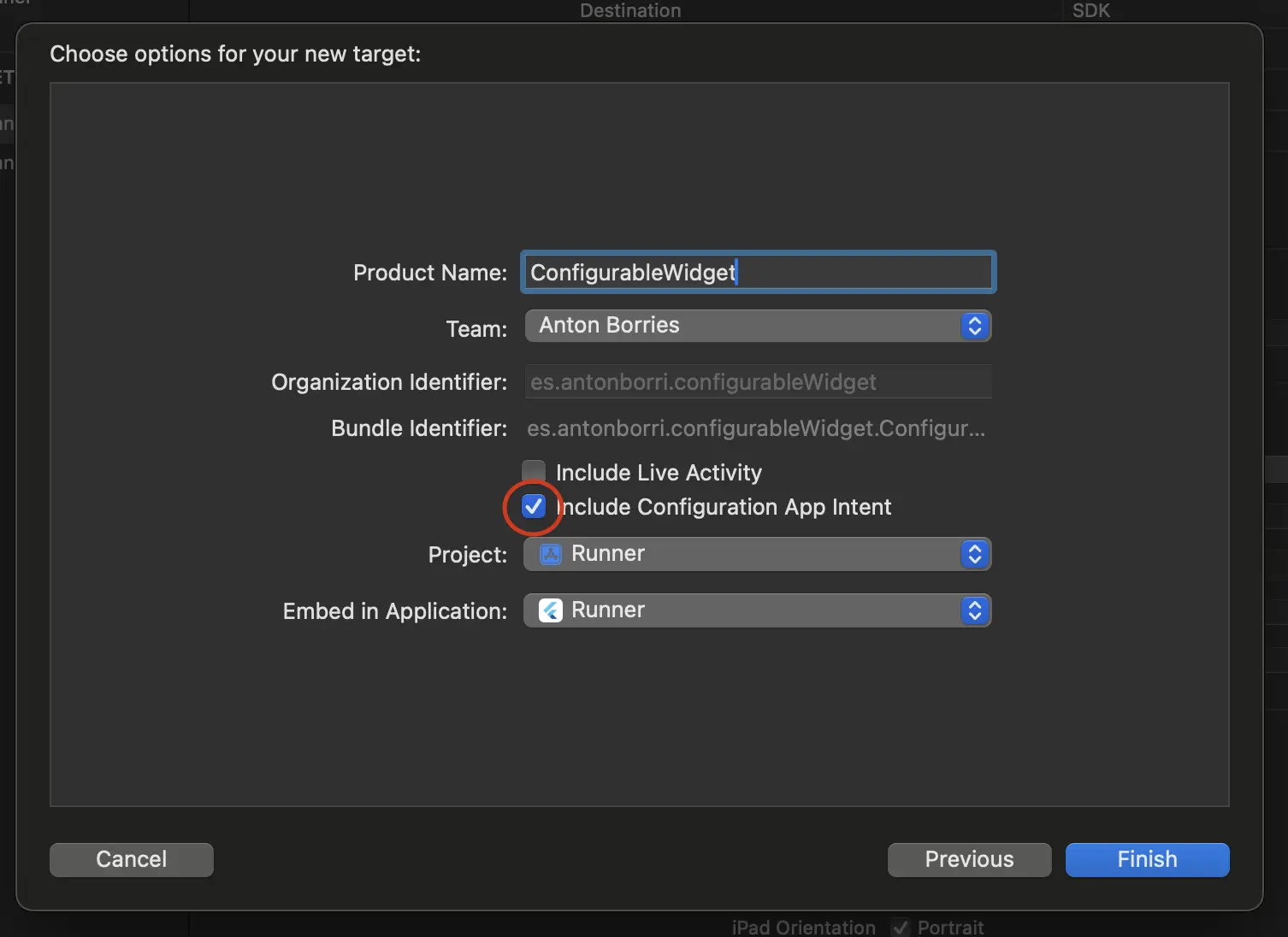Viewport: 1288px width, 937px height.
Task: Click the truncated Bundle Identifier value
Action: point(755,428)
